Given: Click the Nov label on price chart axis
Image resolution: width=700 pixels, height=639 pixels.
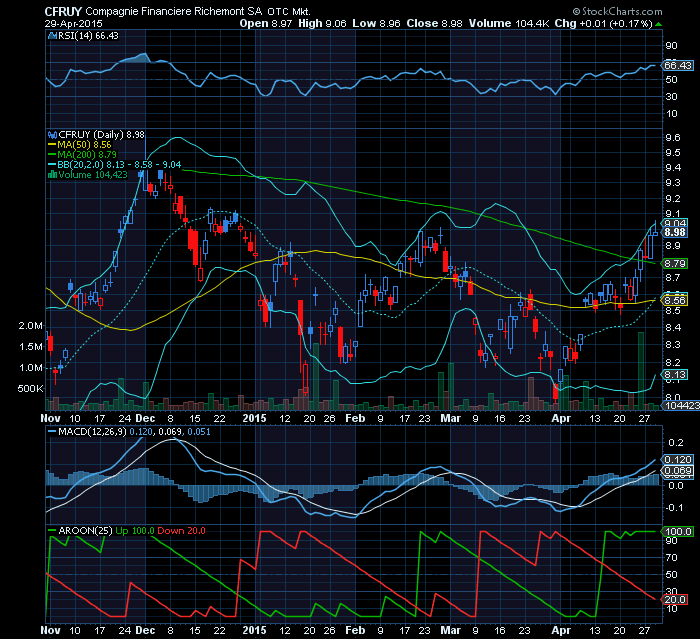Looking at the screenshot, I should [50, 419].
